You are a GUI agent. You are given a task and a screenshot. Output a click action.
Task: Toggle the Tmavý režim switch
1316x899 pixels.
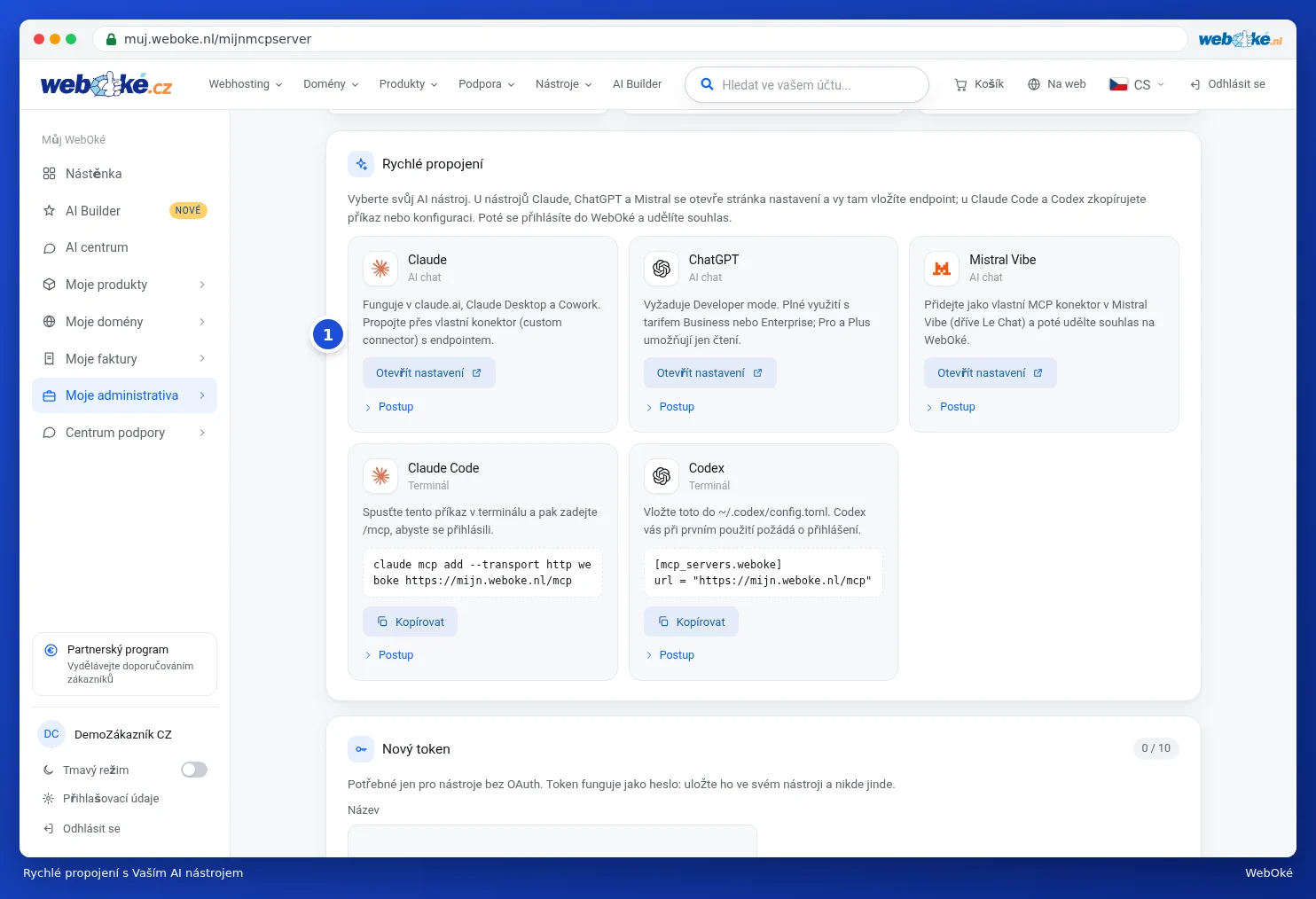[x=194, y=770]
